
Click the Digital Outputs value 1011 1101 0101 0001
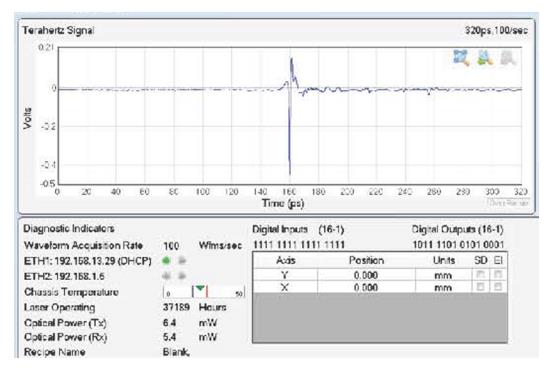(x=458, y=245)
